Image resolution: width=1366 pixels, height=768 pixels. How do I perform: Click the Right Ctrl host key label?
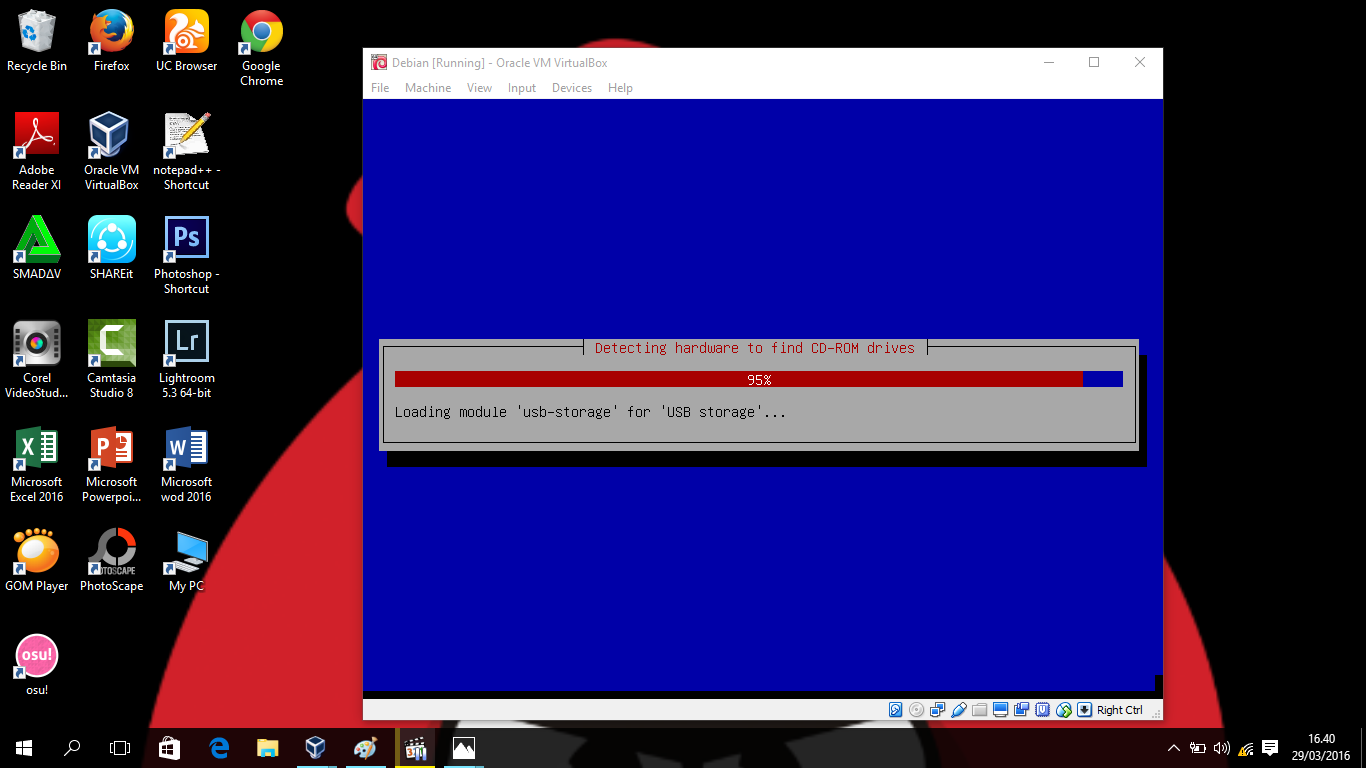(x=1119, y=710)
